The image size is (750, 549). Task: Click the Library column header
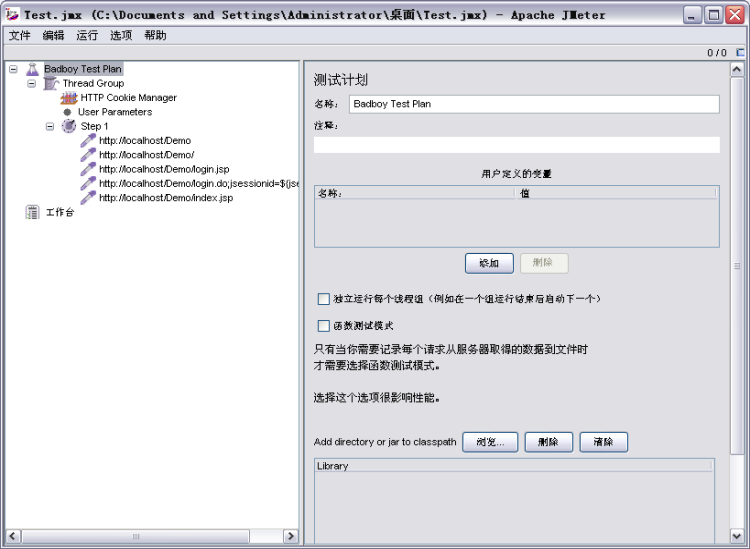tap(514, 466)
